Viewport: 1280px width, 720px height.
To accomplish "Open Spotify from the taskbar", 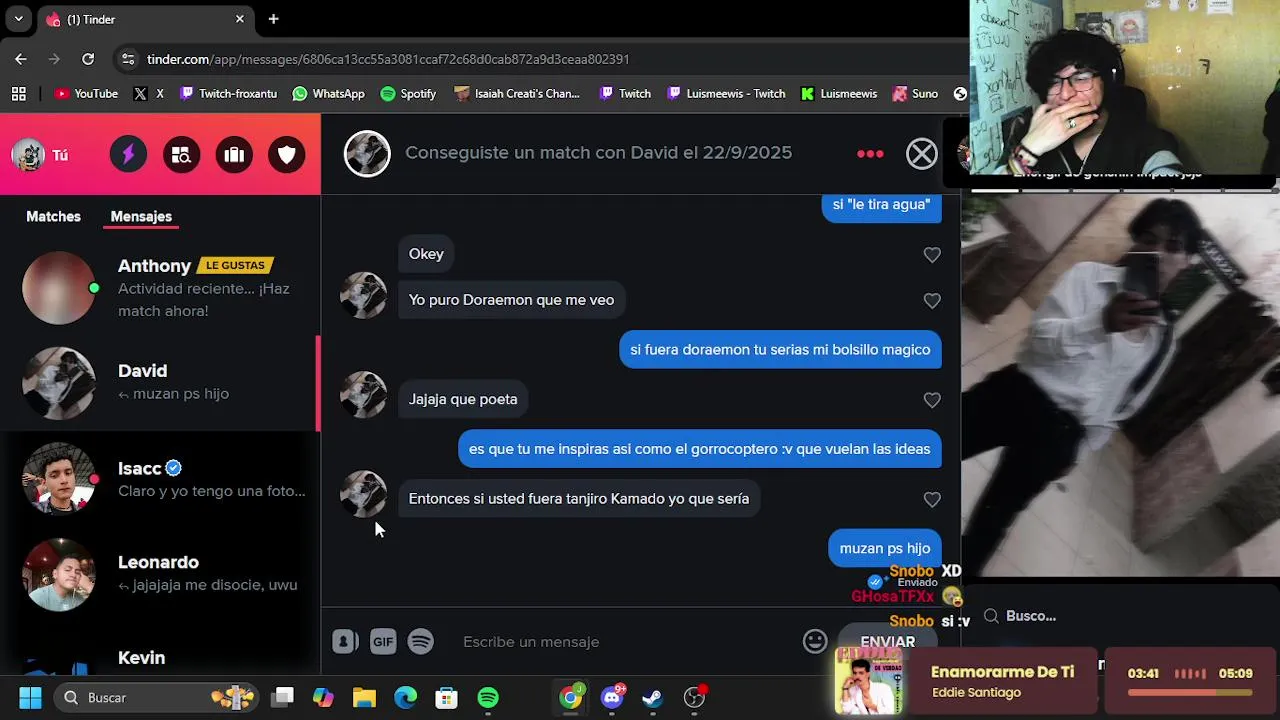I will click(x=488, y=698).
